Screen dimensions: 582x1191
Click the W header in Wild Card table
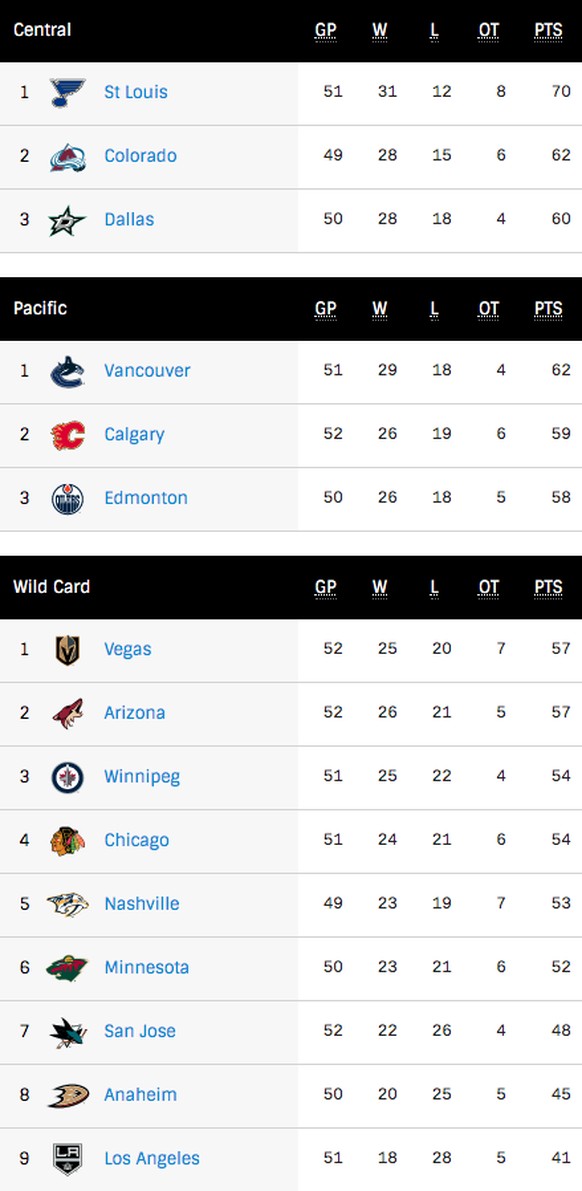[x=380, y=589]
